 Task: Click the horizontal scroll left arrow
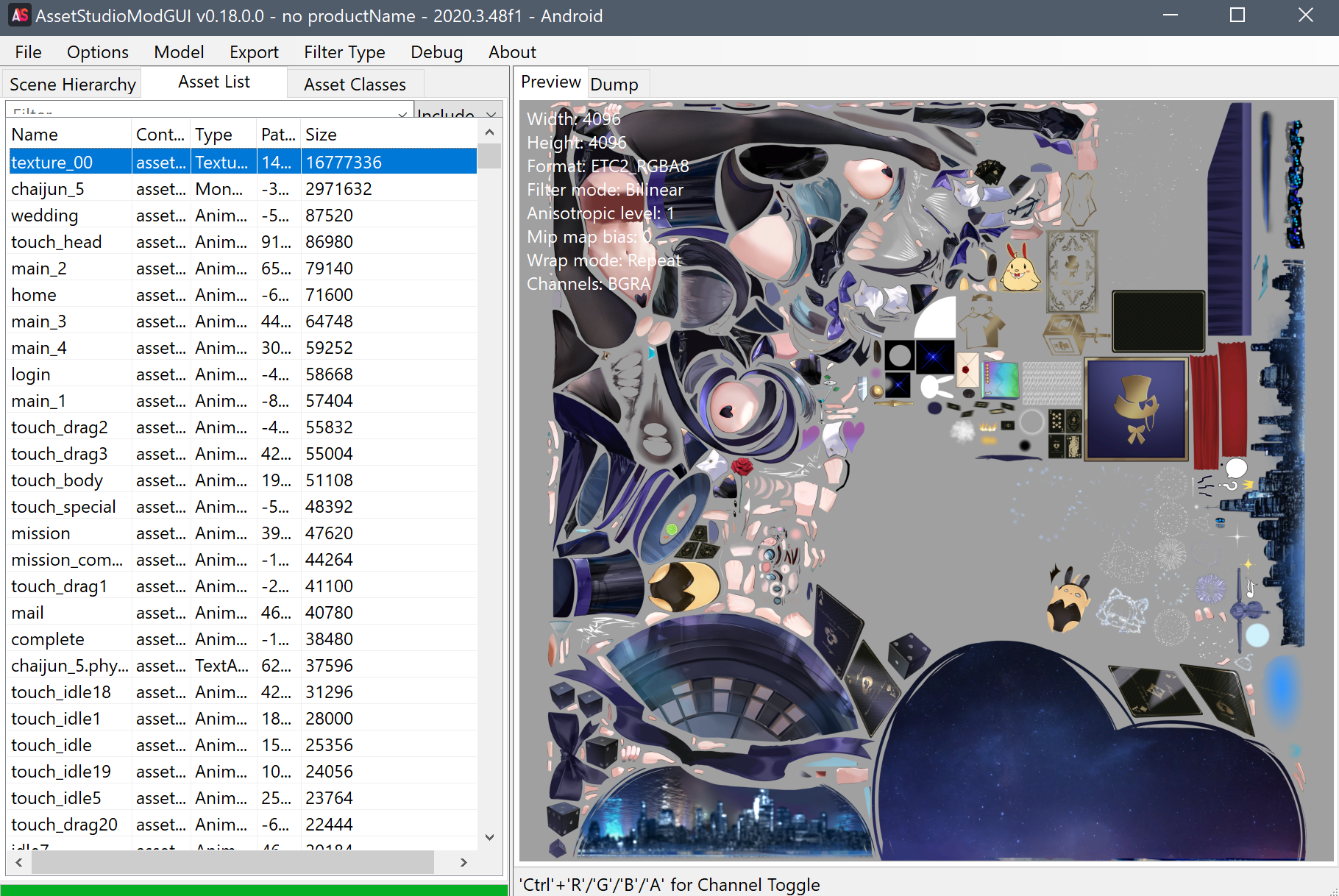coord(19,862)
